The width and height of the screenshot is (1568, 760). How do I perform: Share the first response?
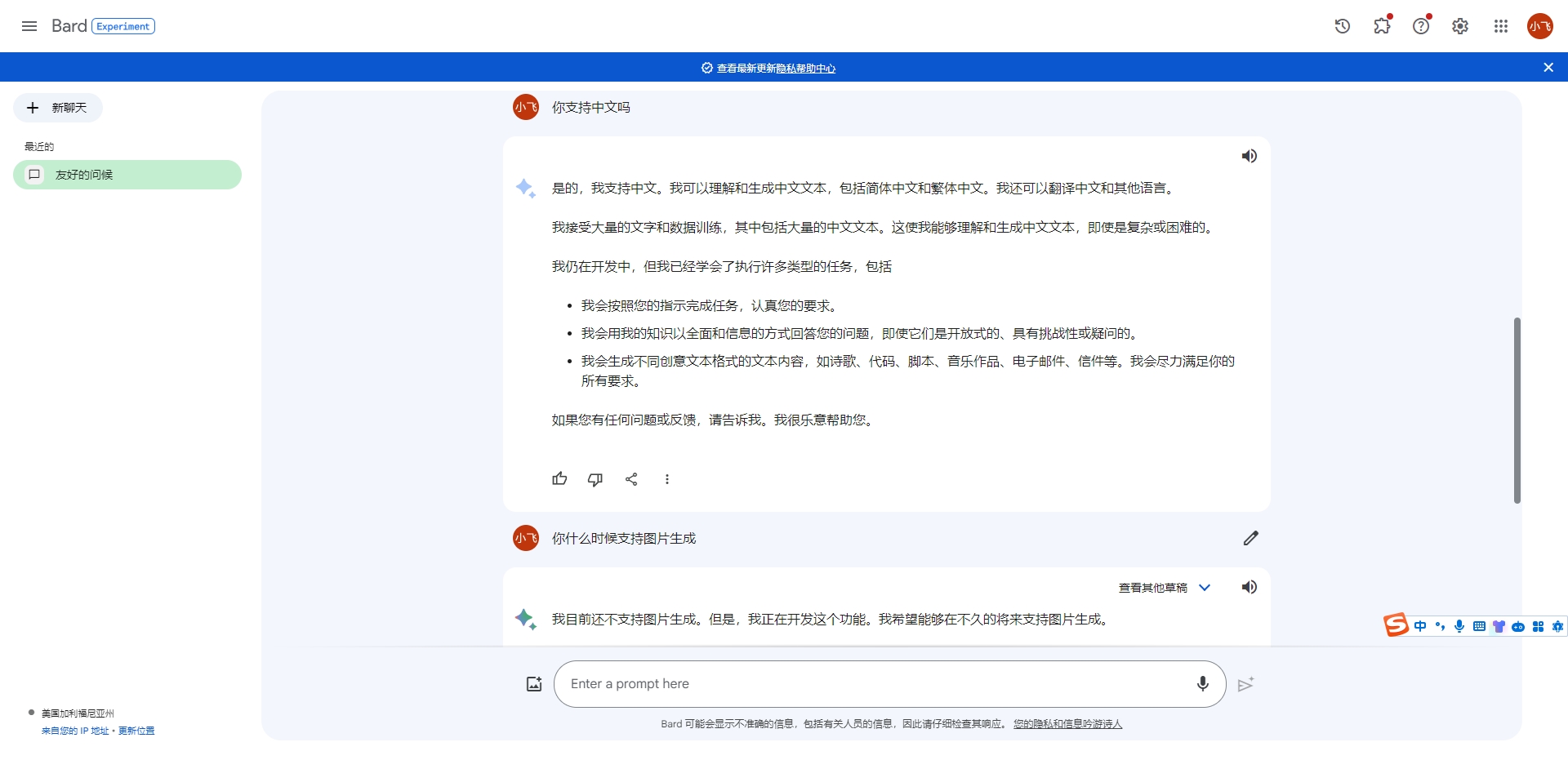pyautogui.click(x=631, y=479)
